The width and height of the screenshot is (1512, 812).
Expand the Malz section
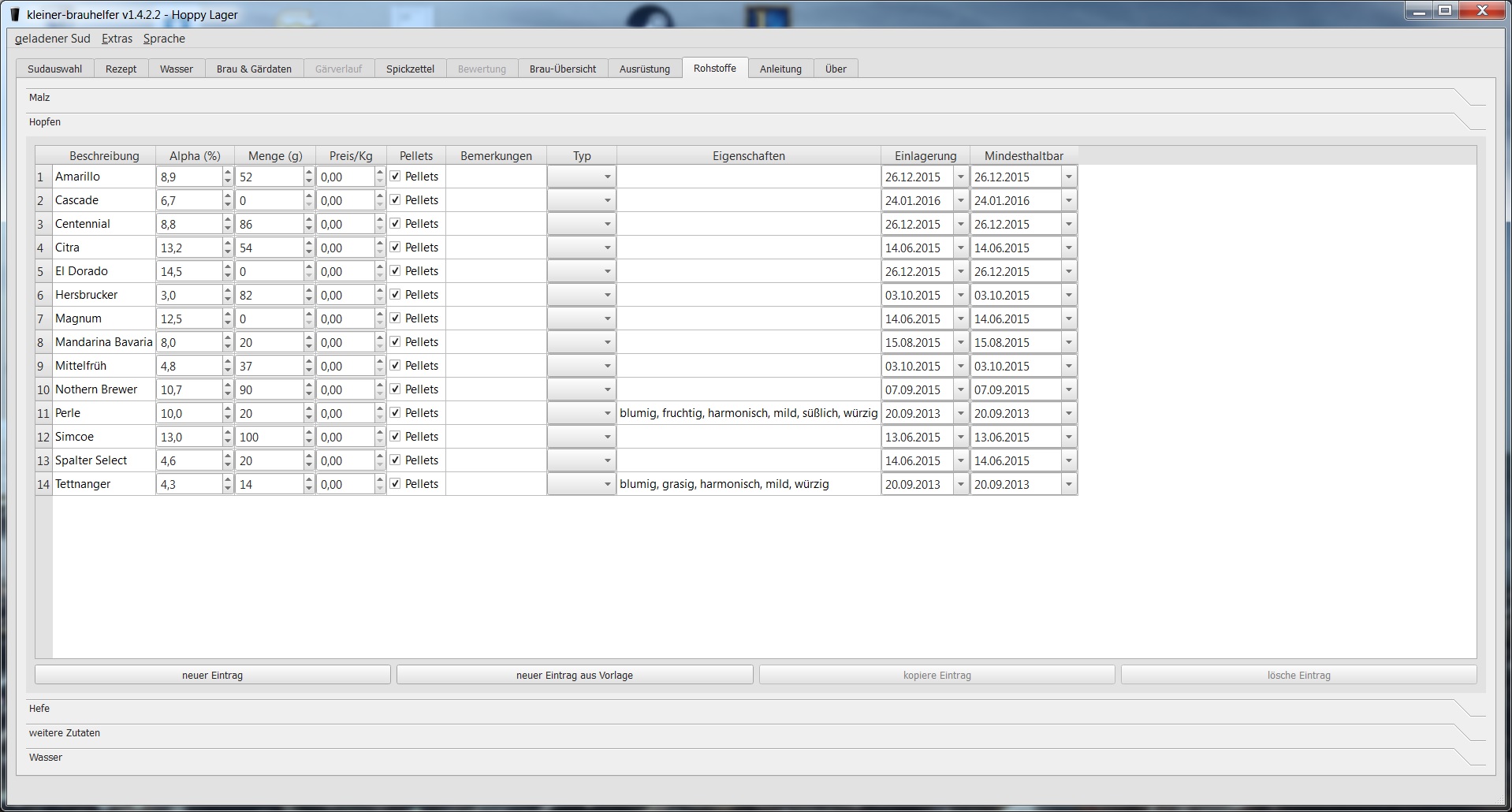[39, 98]
